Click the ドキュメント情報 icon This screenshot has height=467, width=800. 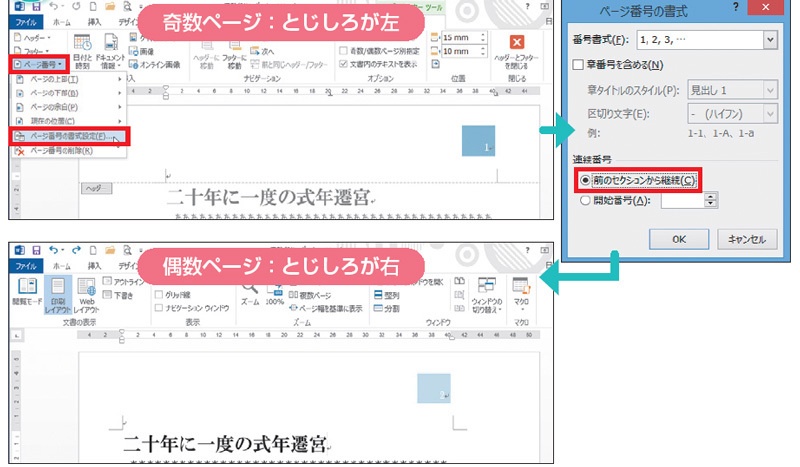tap(109, 42)
